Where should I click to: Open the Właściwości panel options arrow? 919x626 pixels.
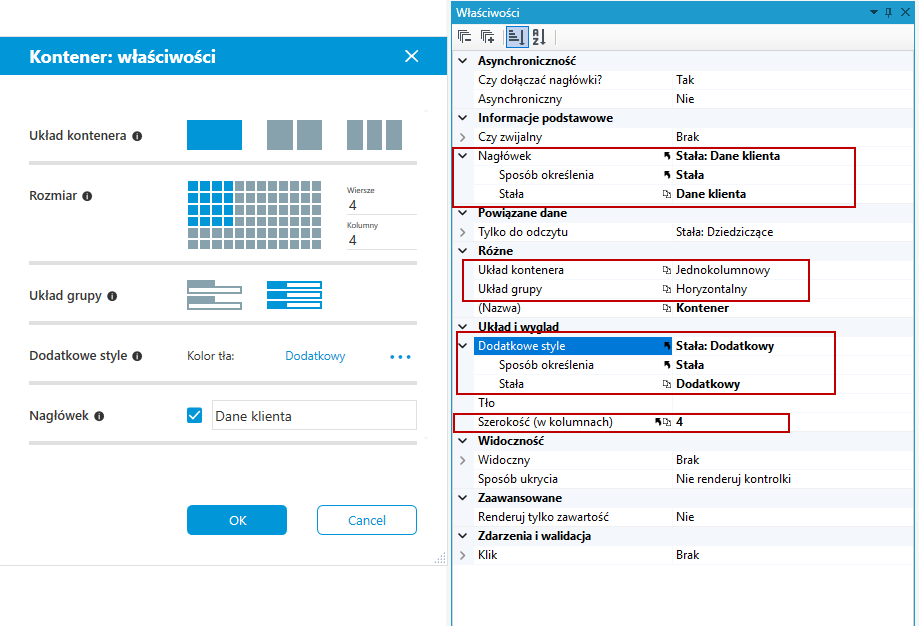[x=873, y=12]
